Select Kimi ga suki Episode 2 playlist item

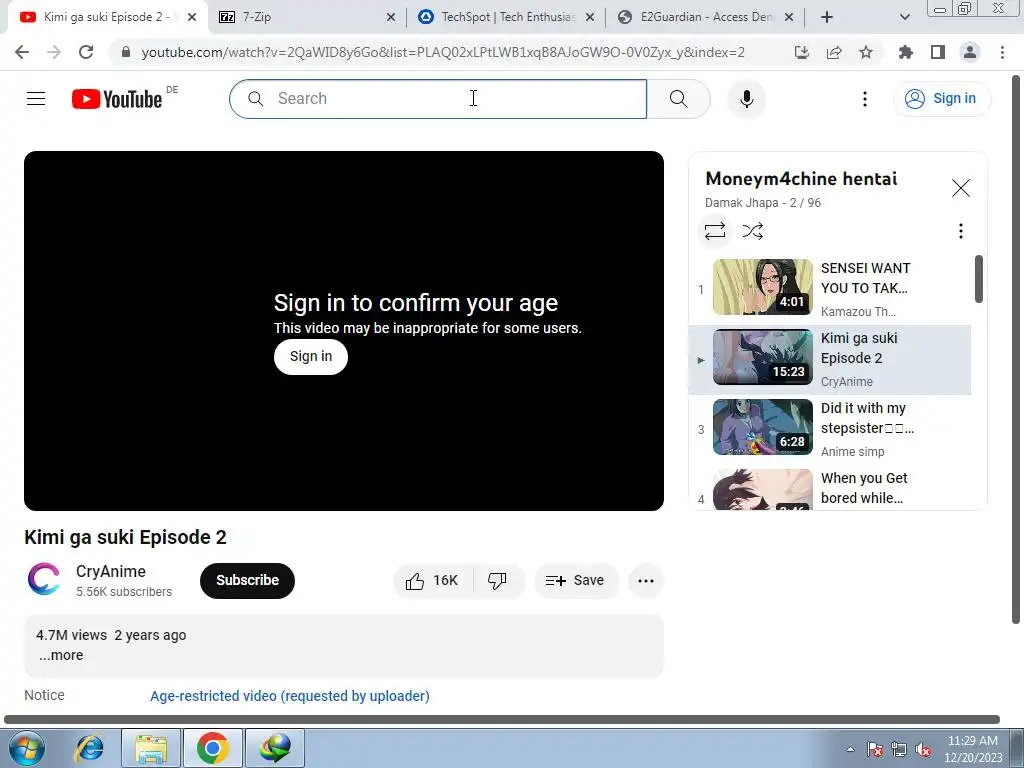coord(830,359)
